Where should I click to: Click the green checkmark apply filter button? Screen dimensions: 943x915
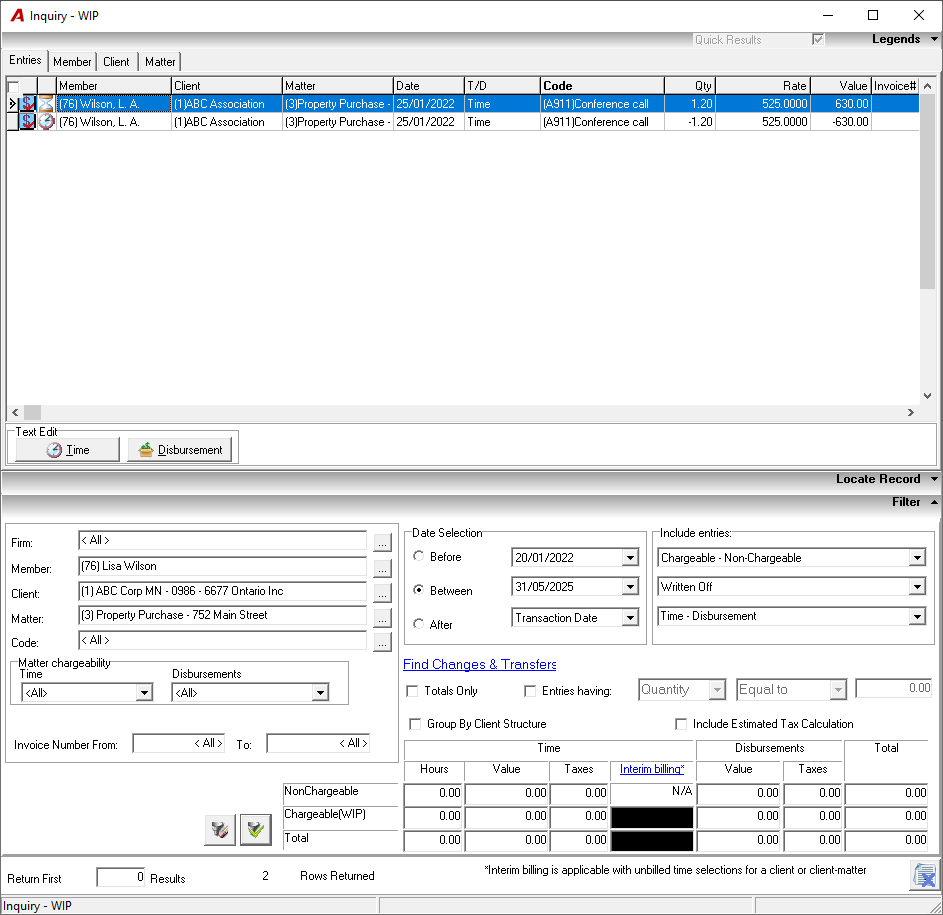coord(256,830)
